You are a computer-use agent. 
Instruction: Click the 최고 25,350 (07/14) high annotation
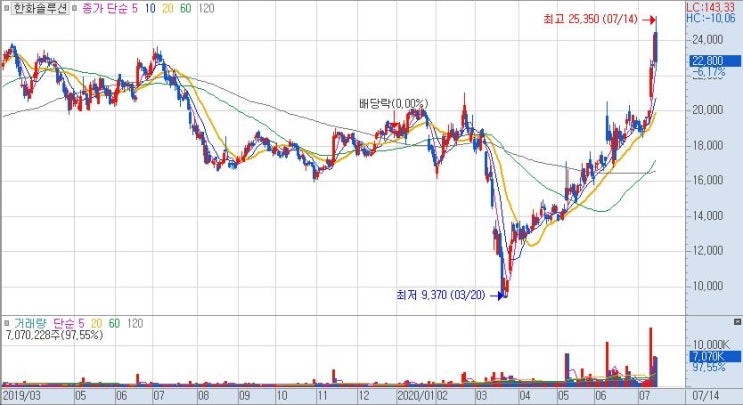coord(590,19)
